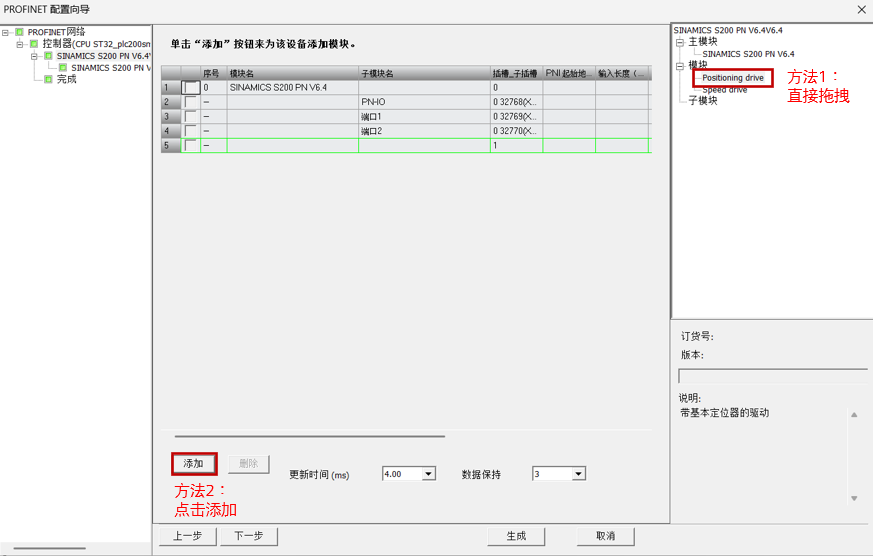This screenshot has height=557, width=875.
Task: Select the 子模块 catalog node
Action: coord(703,101)
